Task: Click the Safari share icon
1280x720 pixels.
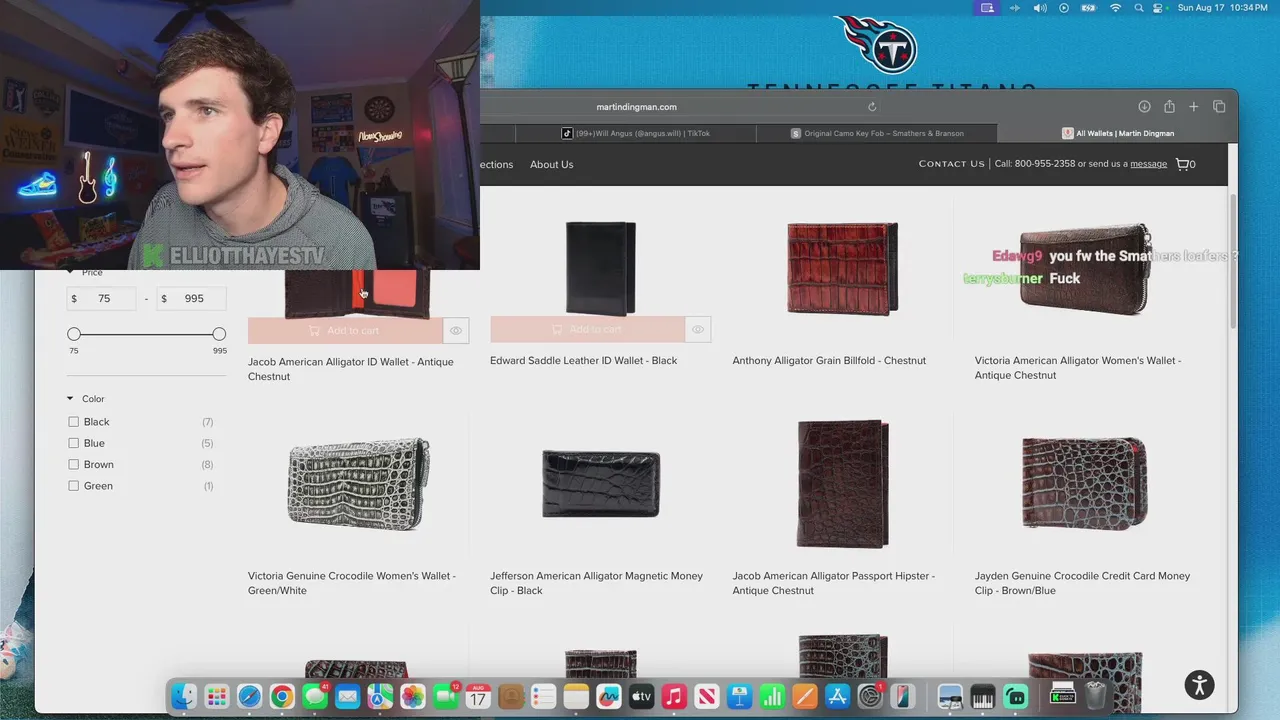Action: (x=1169, y=107)
